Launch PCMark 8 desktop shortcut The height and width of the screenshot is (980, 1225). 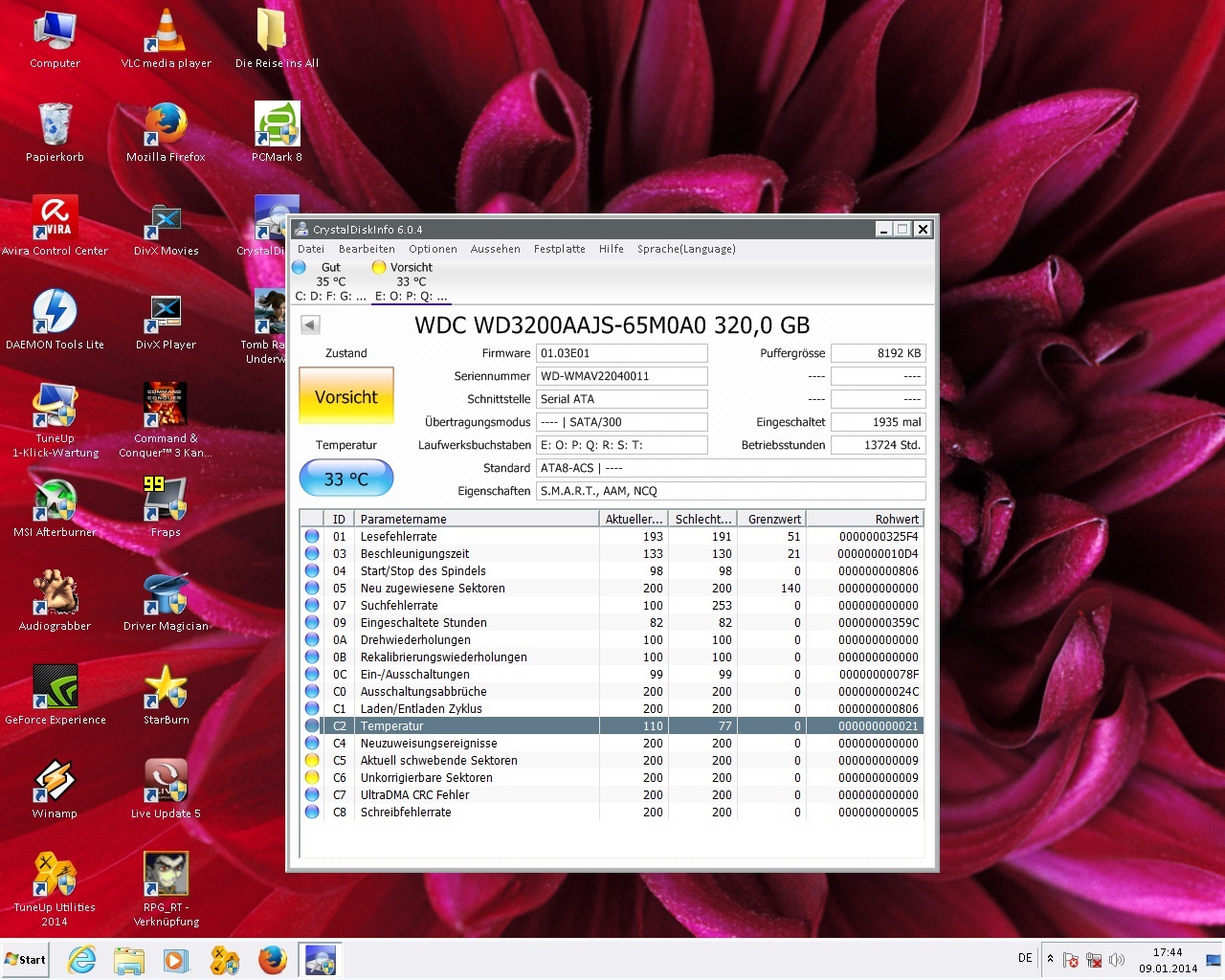coord(277,132)
